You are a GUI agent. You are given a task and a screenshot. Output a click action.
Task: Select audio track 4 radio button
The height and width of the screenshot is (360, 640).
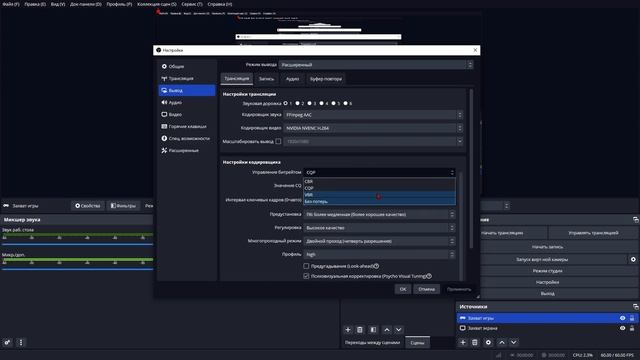[322, 103]
